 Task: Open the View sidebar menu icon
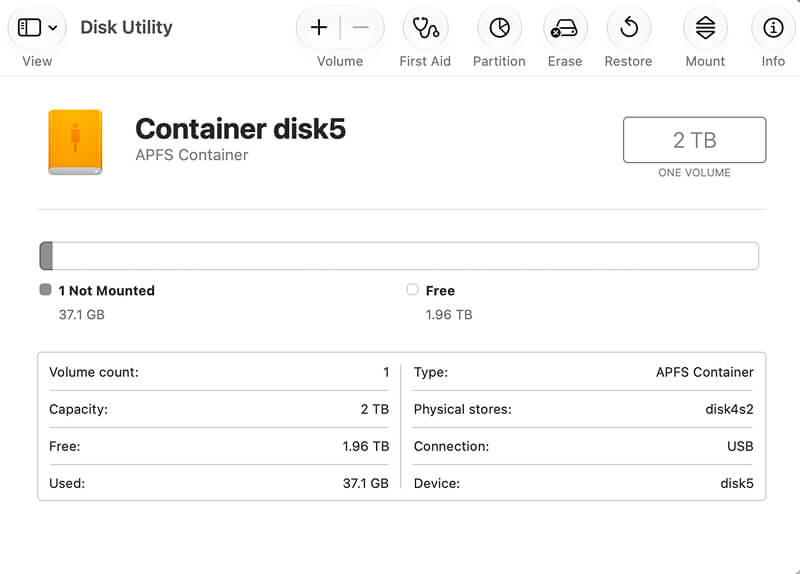click(29, 28)
